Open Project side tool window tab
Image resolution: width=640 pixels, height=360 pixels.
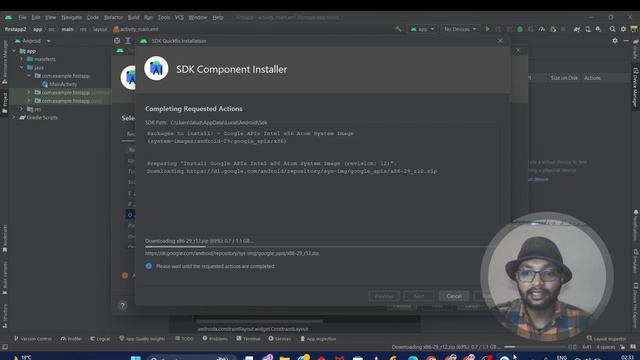coord(5,103)
